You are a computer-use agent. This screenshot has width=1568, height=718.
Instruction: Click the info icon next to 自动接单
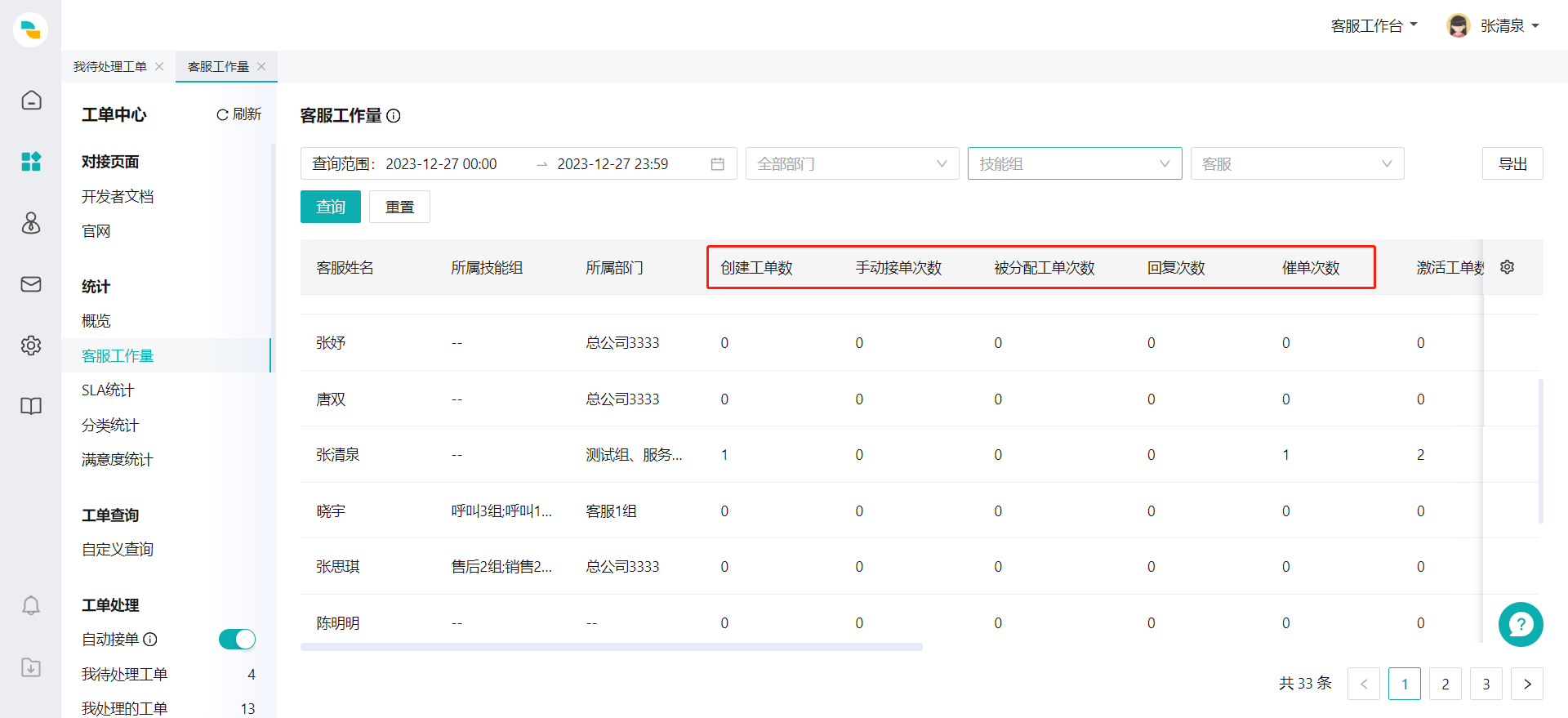point(150,640)
